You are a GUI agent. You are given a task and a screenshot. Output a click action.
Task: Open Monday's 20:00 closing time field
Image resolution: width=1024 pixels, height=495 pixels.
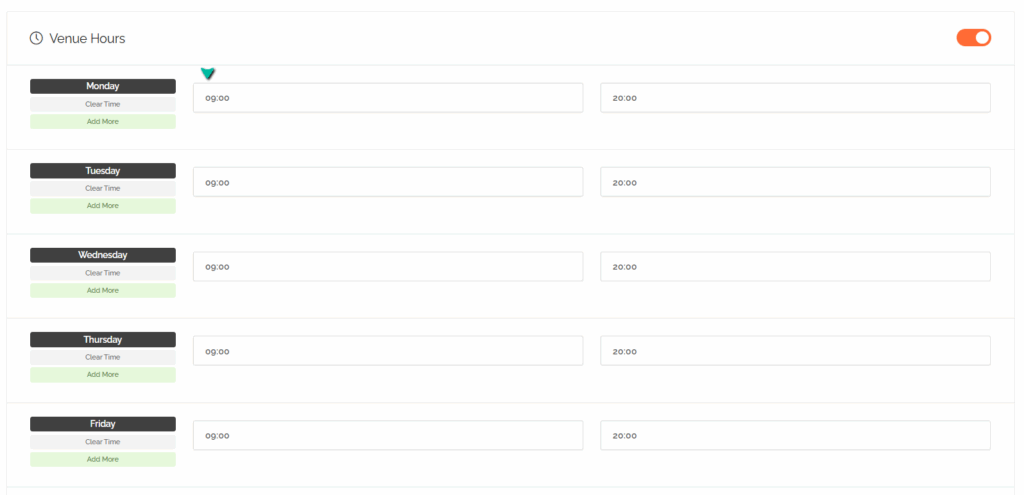[795, 98]
